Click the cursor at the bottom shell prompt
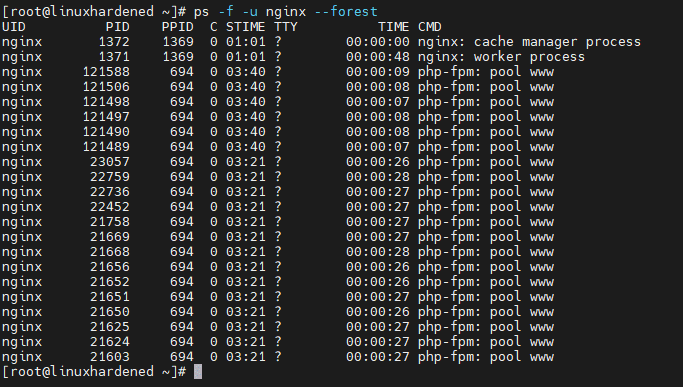683x387 pixels. click(198, 372)
